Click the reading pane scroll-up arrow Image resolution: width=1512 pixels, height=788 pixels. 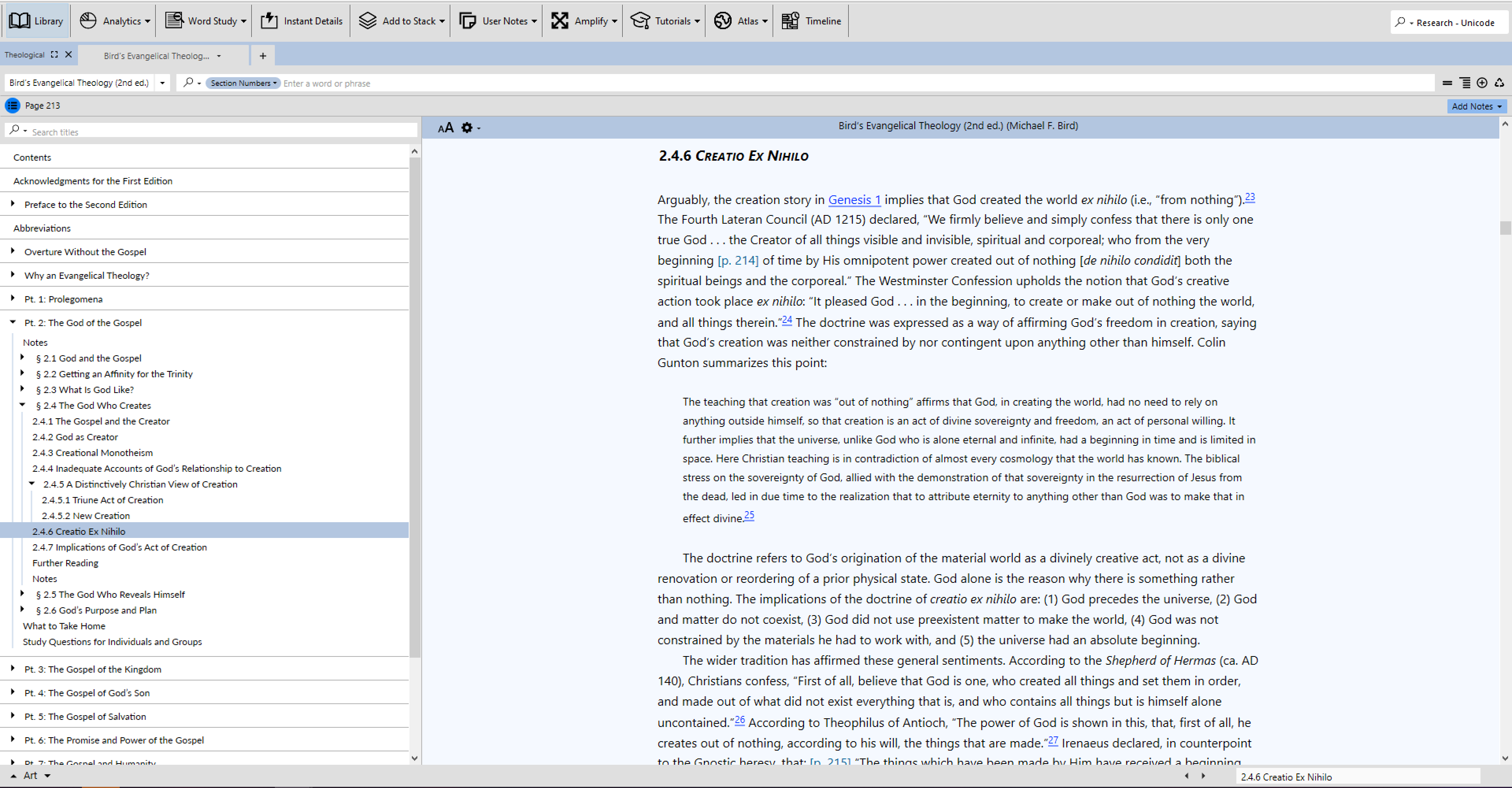1505,124
